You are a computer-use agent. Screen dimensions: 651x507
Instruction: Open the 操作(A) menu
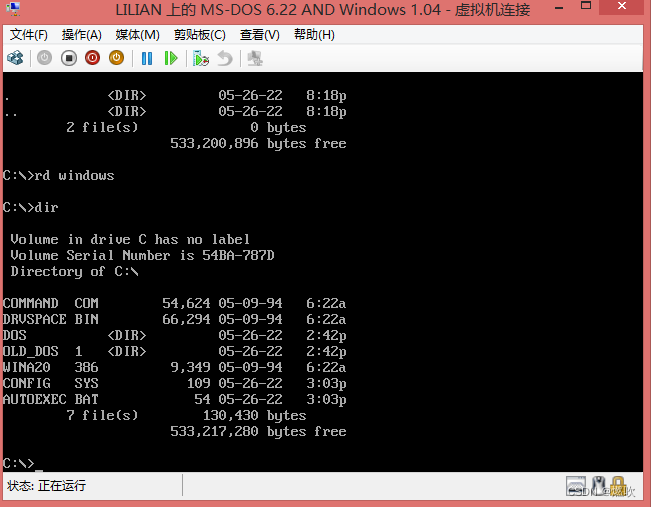tap(82, 35)
